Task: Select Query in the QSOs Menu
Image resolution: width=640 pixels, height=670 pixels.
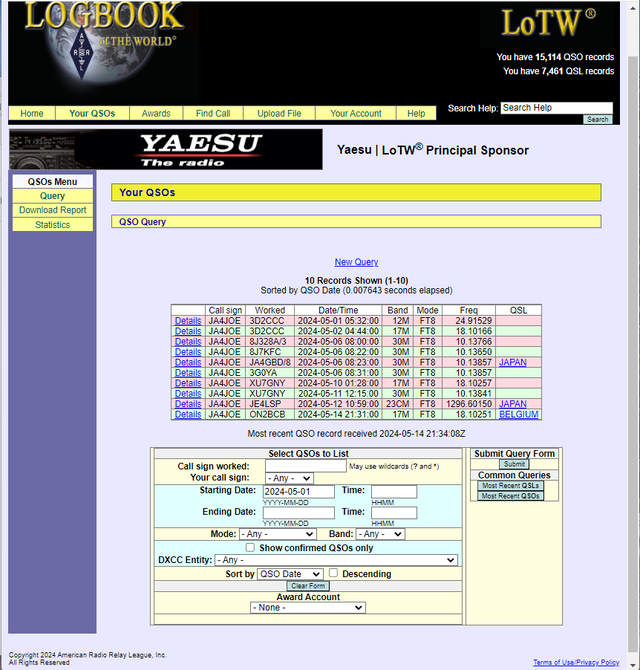Action: tap(53, 196)
